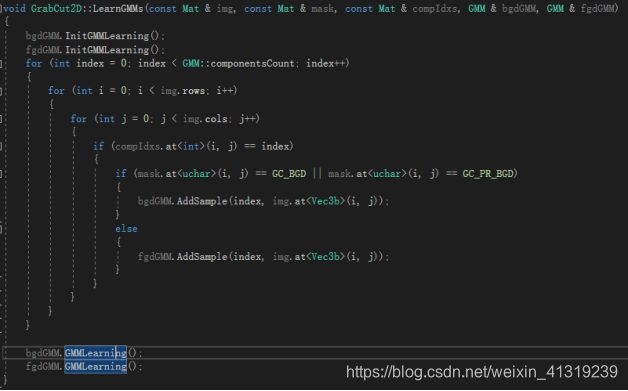This screenshot has width=628, height=391.
Task: Click the img parameter in the function signature
Action: [x=225, y=8]
